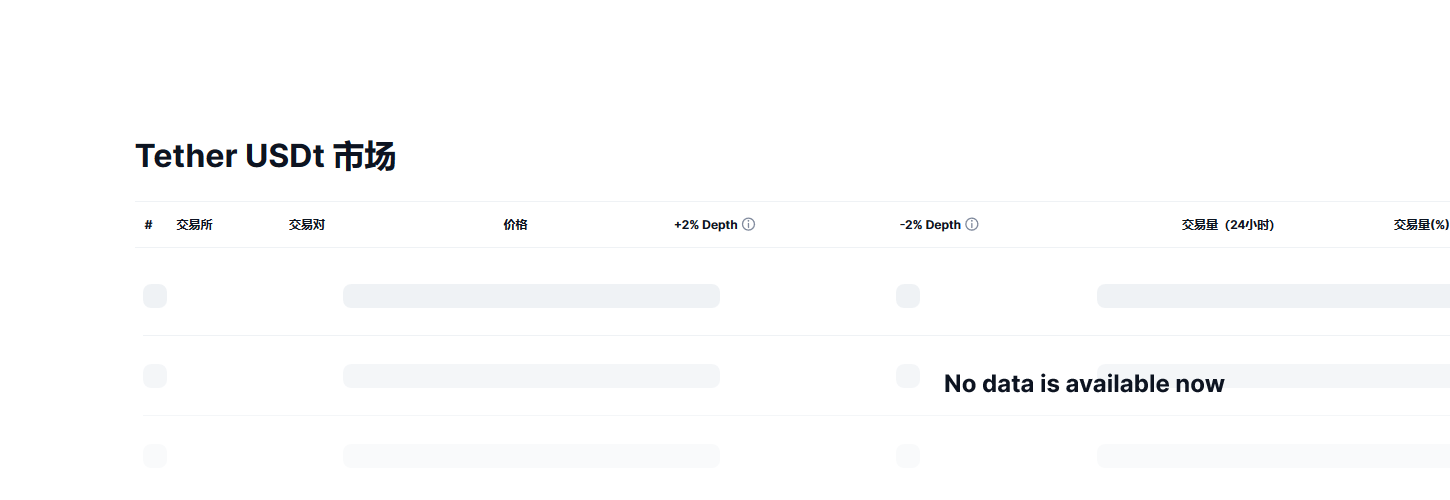
Task: Sort by the # column header
Action: [148, 225]
